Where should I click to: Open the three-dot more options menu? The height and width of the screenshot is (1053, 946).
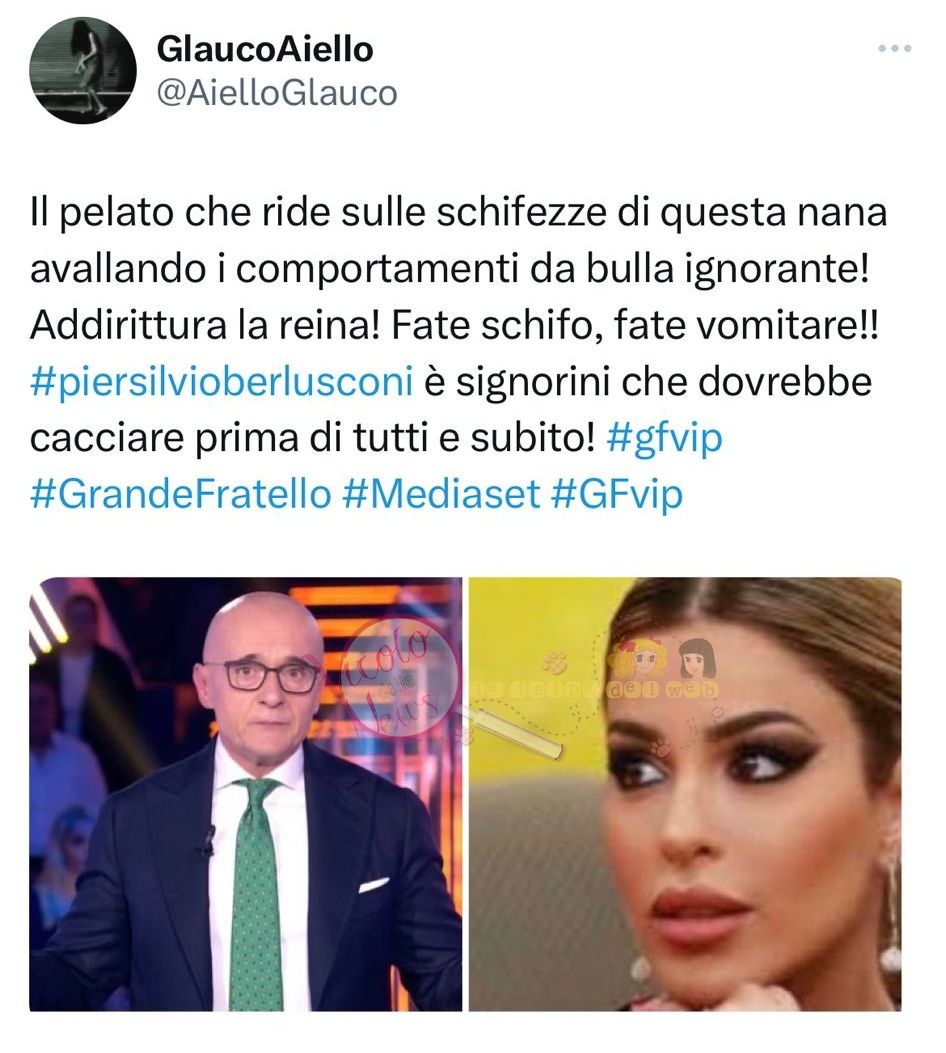pyautogui.click(x=894, y=48)
